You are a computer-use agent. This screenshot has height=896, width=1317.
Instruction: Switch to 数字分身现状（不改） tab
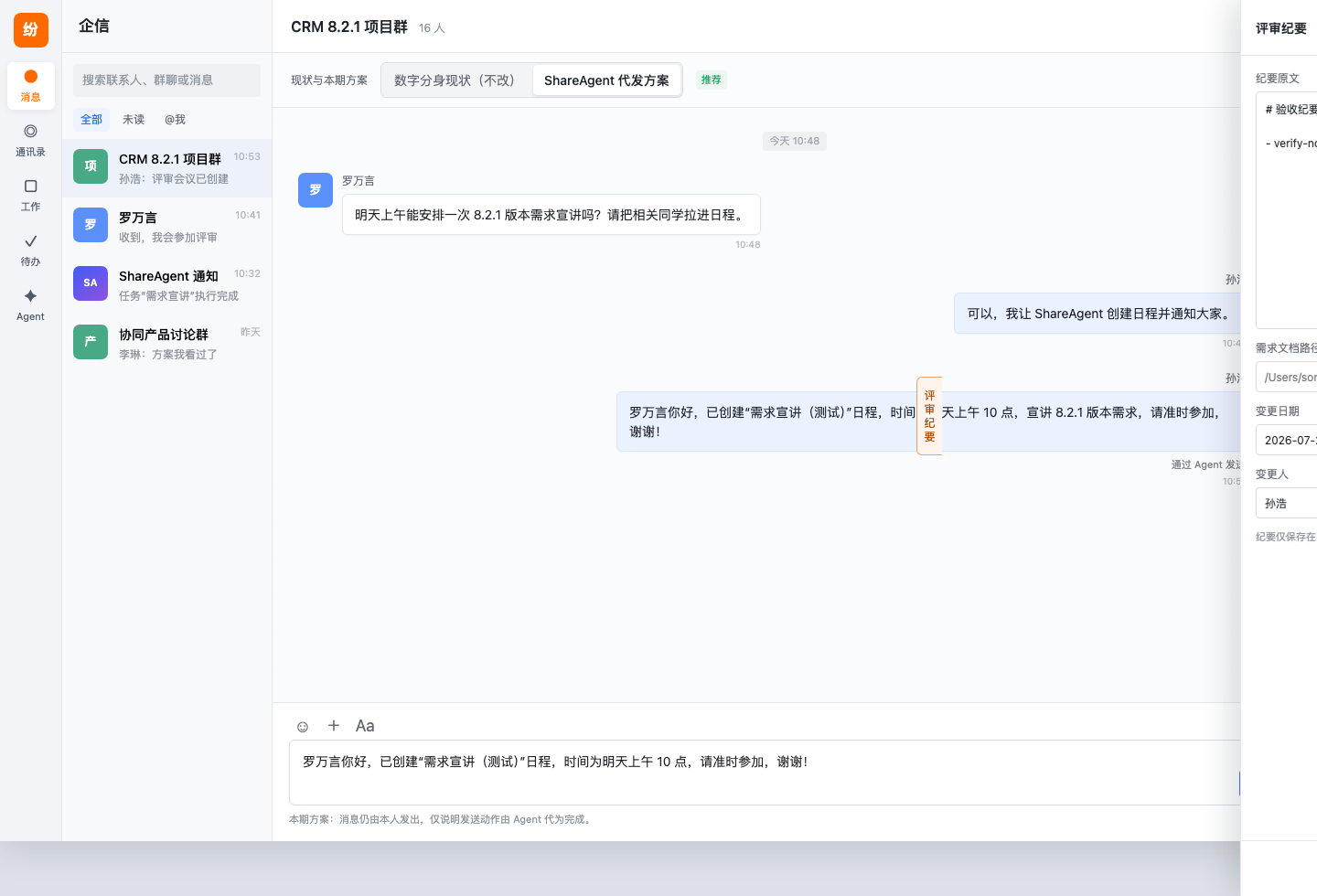455,80
